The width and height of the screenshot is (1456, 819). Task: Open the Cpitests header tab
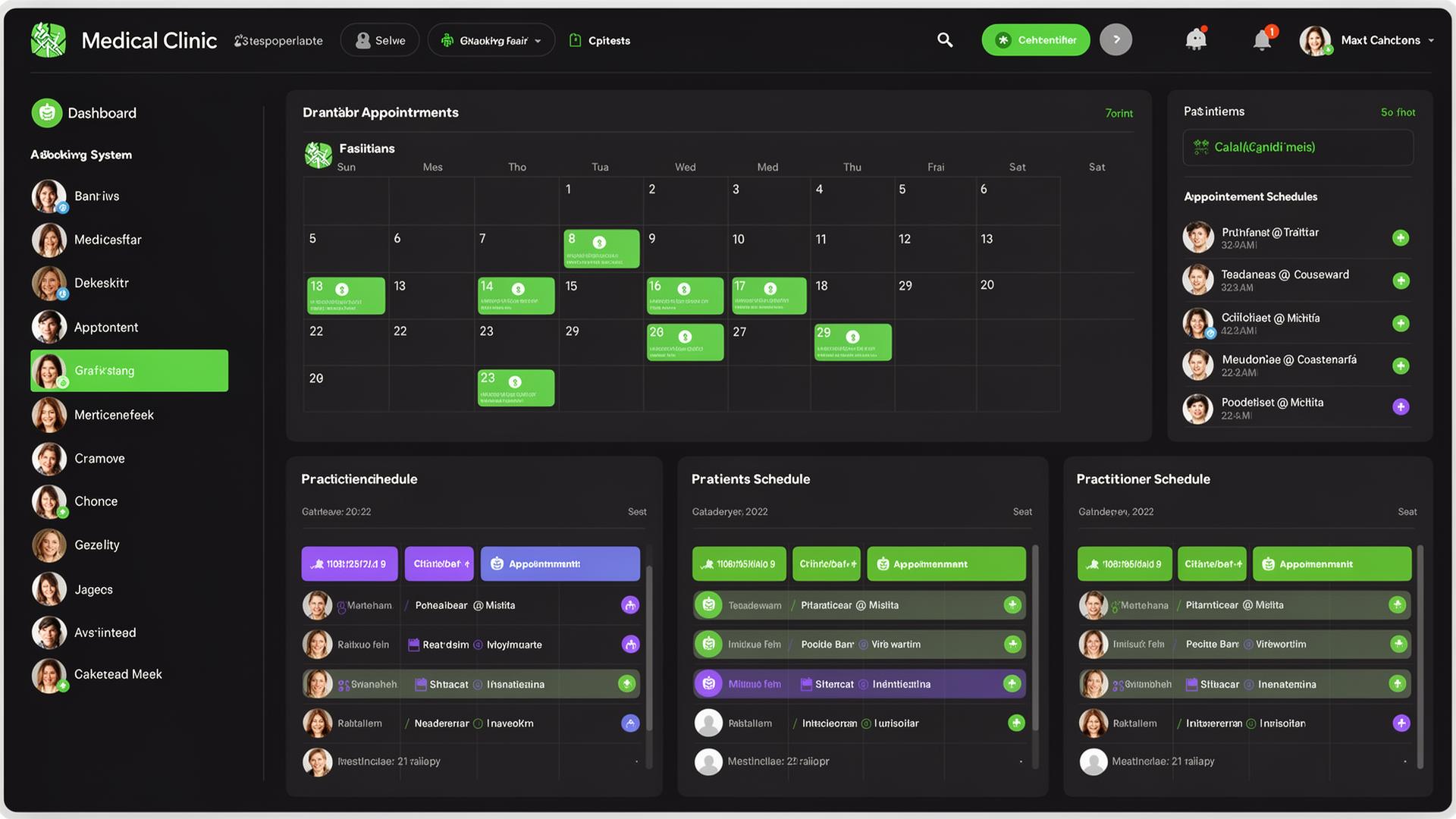point(599,40)
